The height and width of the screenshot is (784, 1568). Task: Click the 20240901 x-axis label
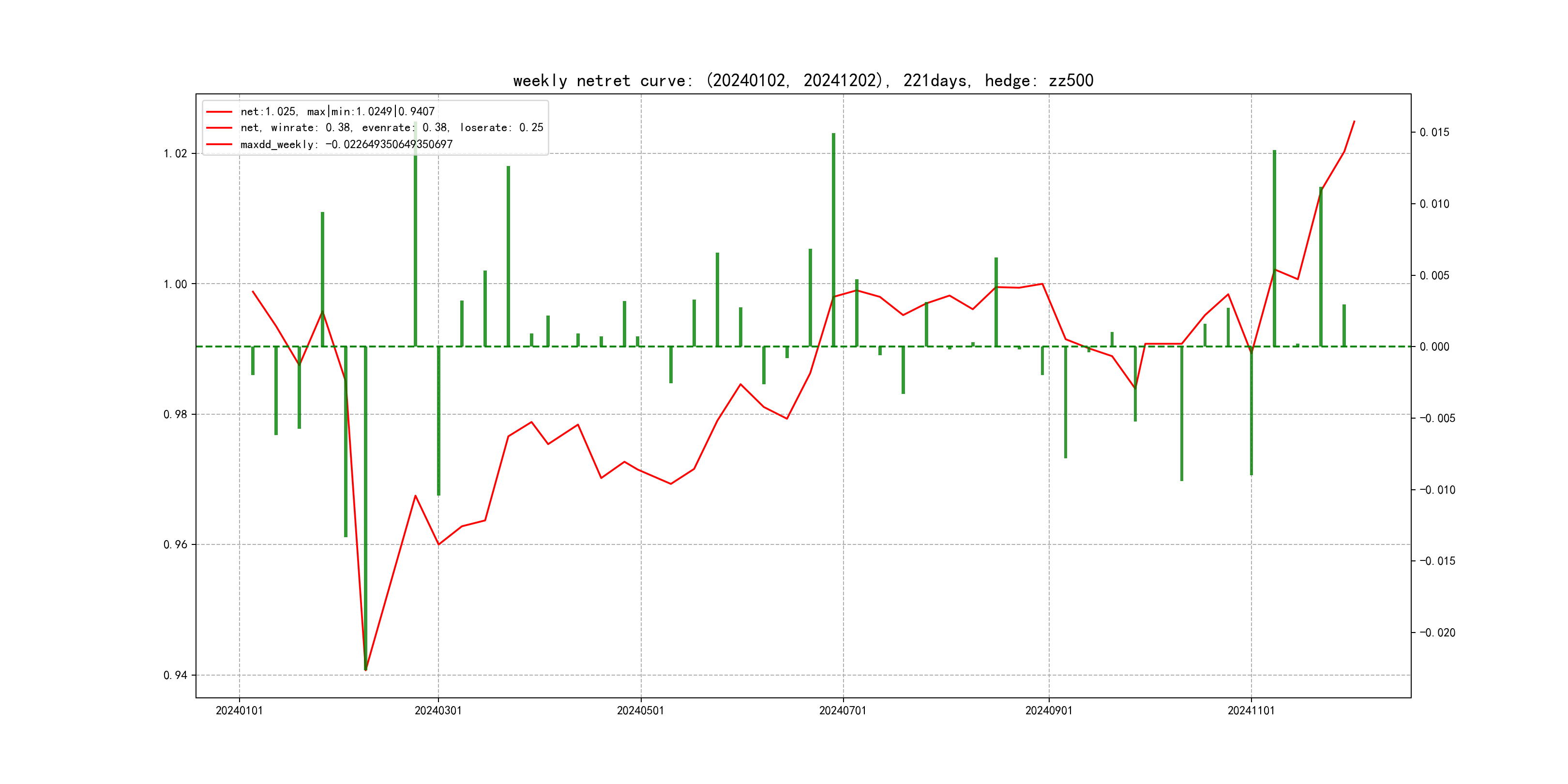[1048, 710]
